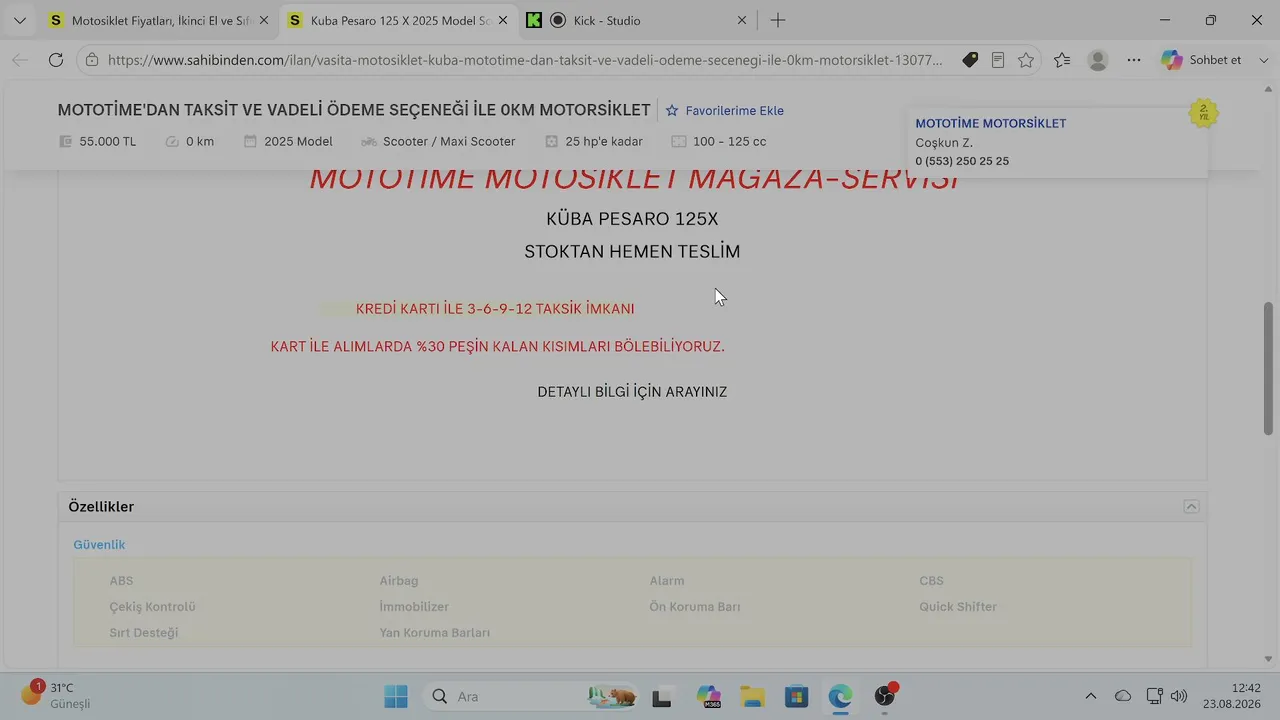The image size is (1280, 720).
Task: Click Yan Koruma Barları feature
Action: click(x=434, y=633)
